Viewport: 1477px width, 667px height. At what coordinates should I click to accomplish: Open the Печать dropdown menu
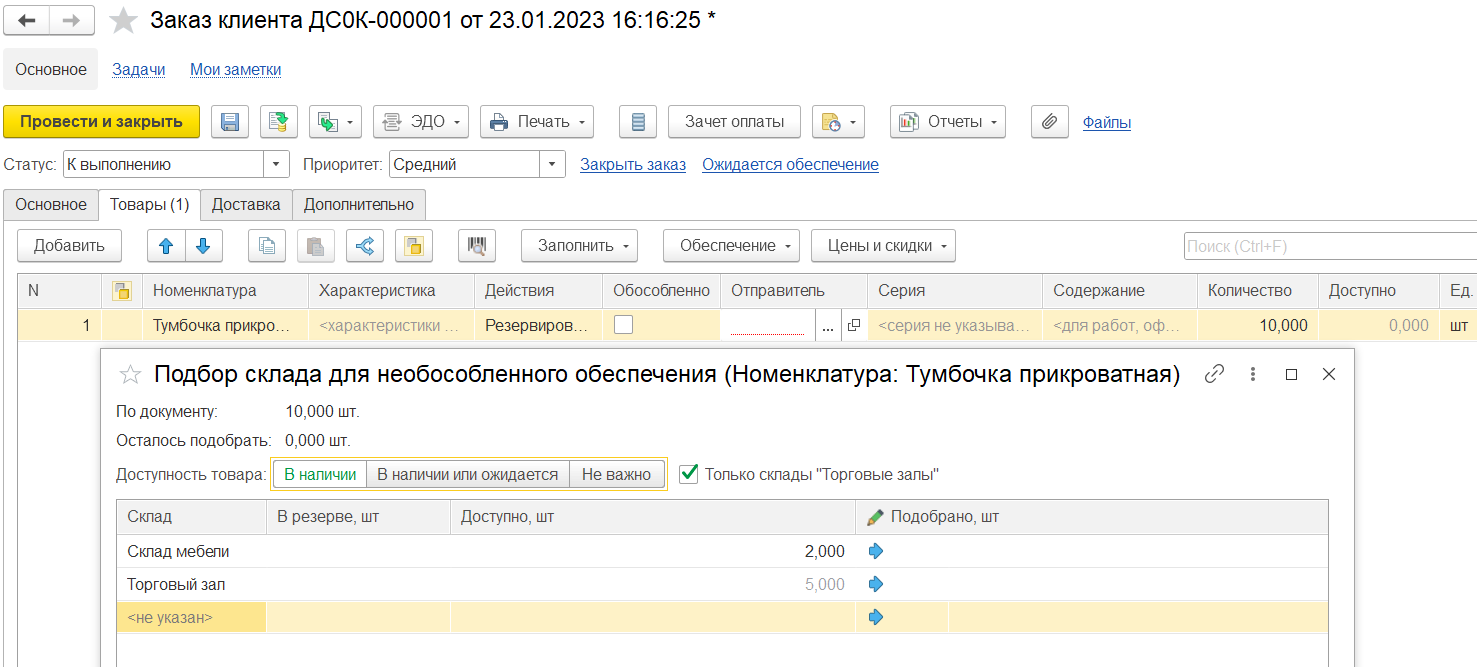[x=537, y=122]
